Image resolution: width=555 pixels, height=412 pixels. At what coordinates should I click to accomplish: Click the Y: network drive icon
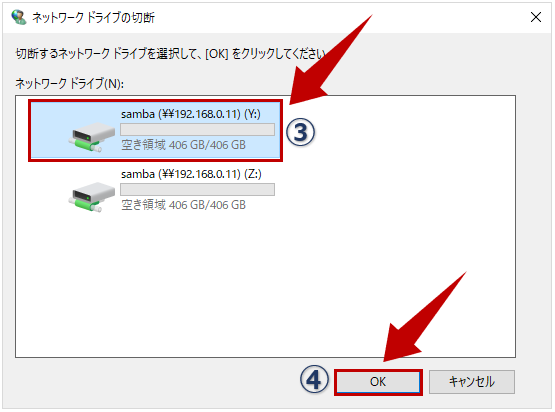(x=92, y=137)
